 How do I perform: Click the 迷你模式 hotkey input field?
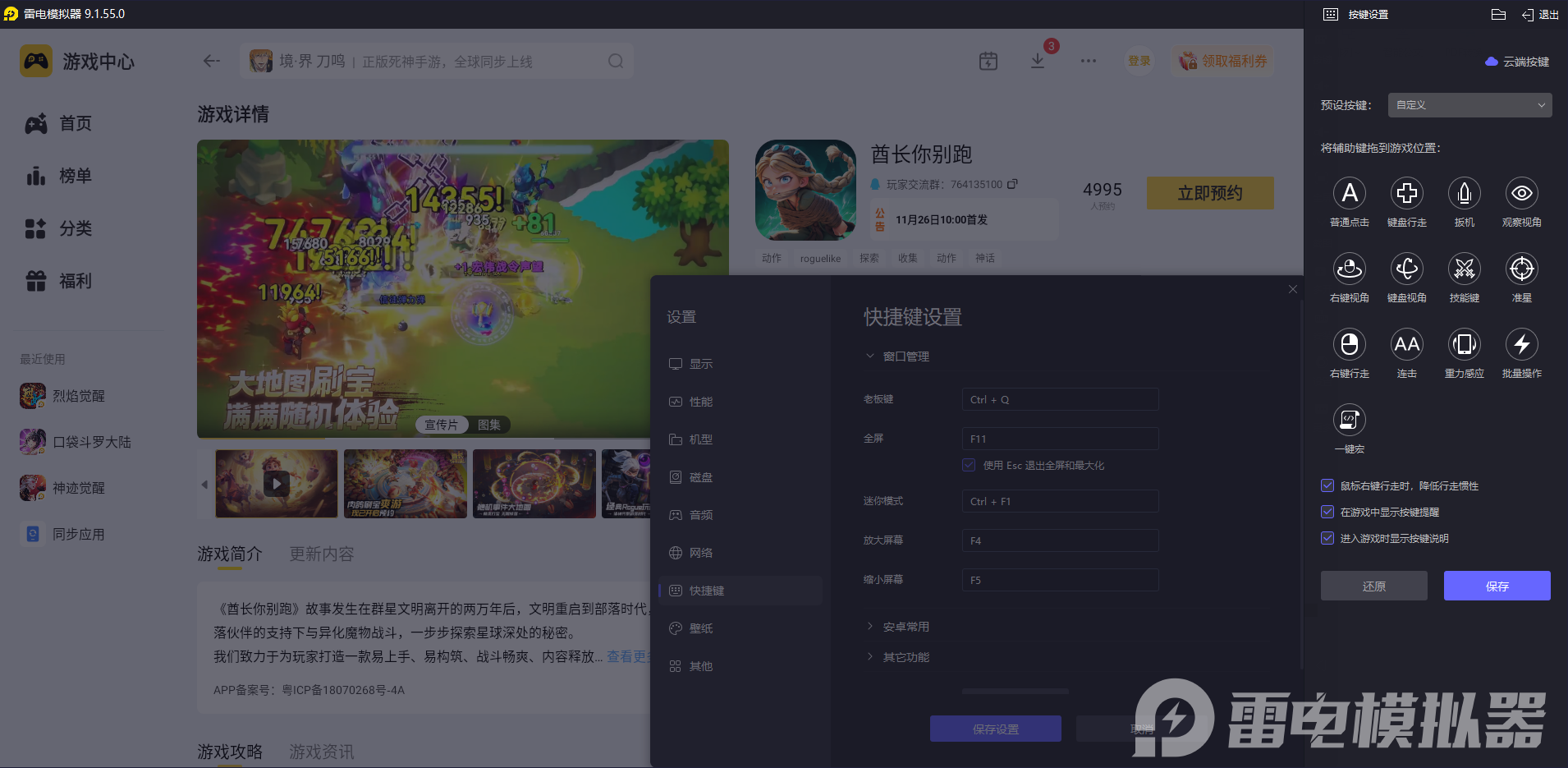point(1059,501)
